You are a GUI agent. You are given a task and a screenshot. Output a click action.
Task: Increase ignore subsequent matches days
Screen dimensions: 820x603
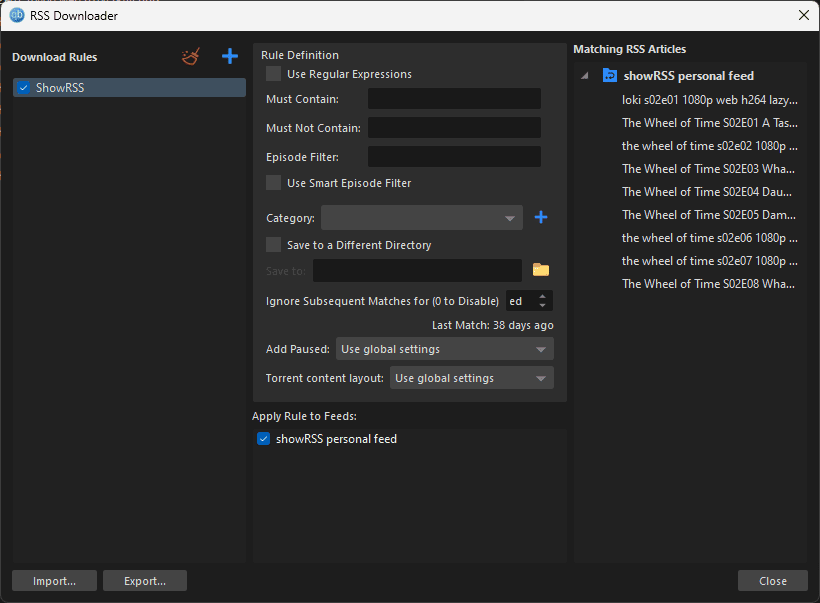(543, 295)
